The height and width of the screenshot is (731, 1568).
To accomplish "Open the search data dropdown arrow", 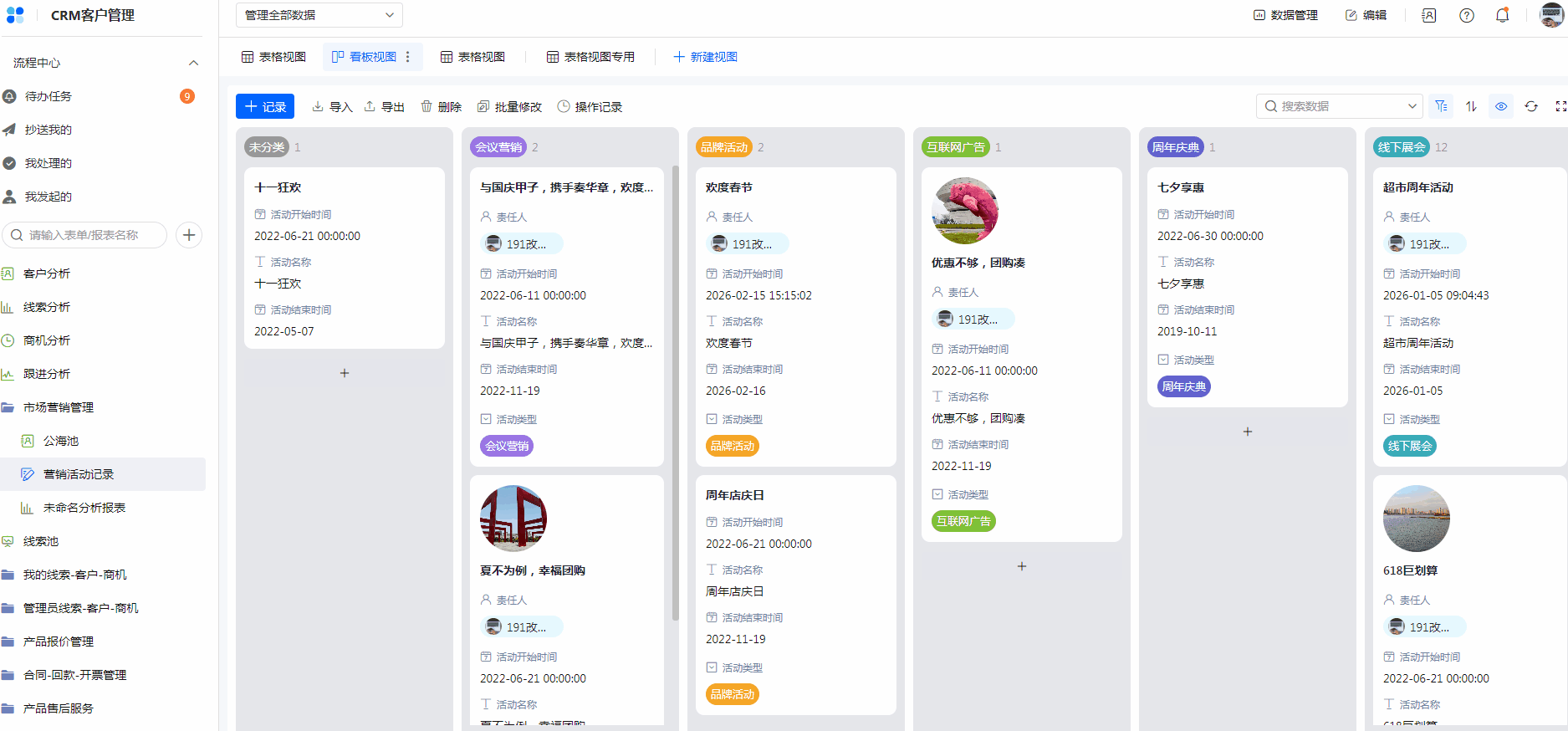I will pos(1412,106).
